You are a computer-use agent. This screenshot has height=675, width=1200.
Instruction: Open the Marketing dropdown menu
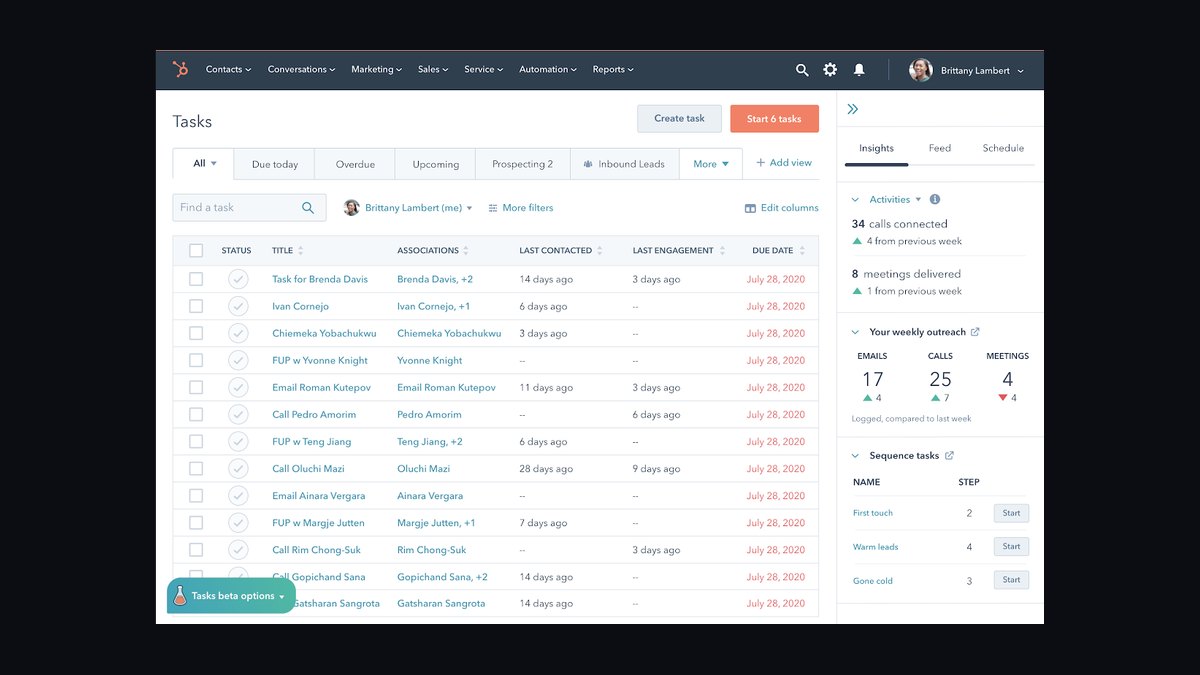376,70
